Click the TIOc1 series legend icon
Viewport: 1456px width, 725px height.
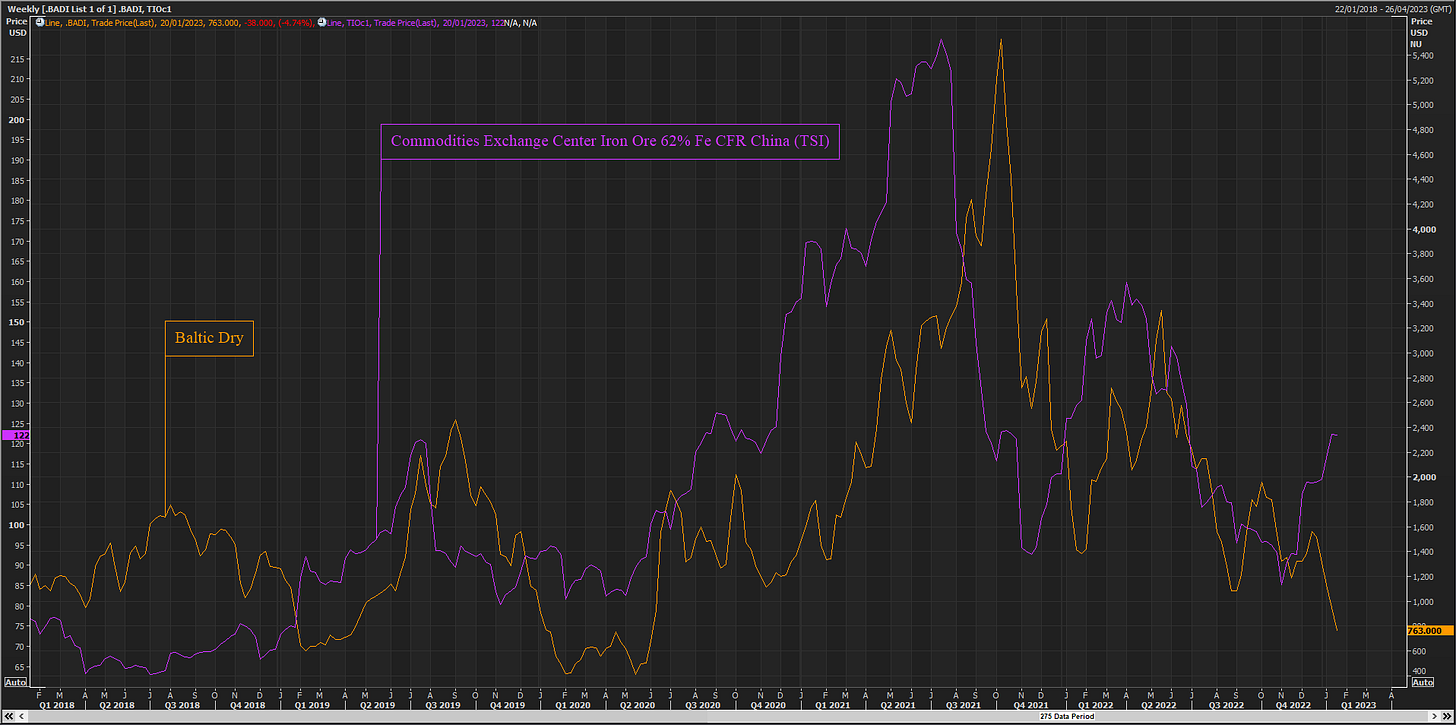tap(322, 22)
